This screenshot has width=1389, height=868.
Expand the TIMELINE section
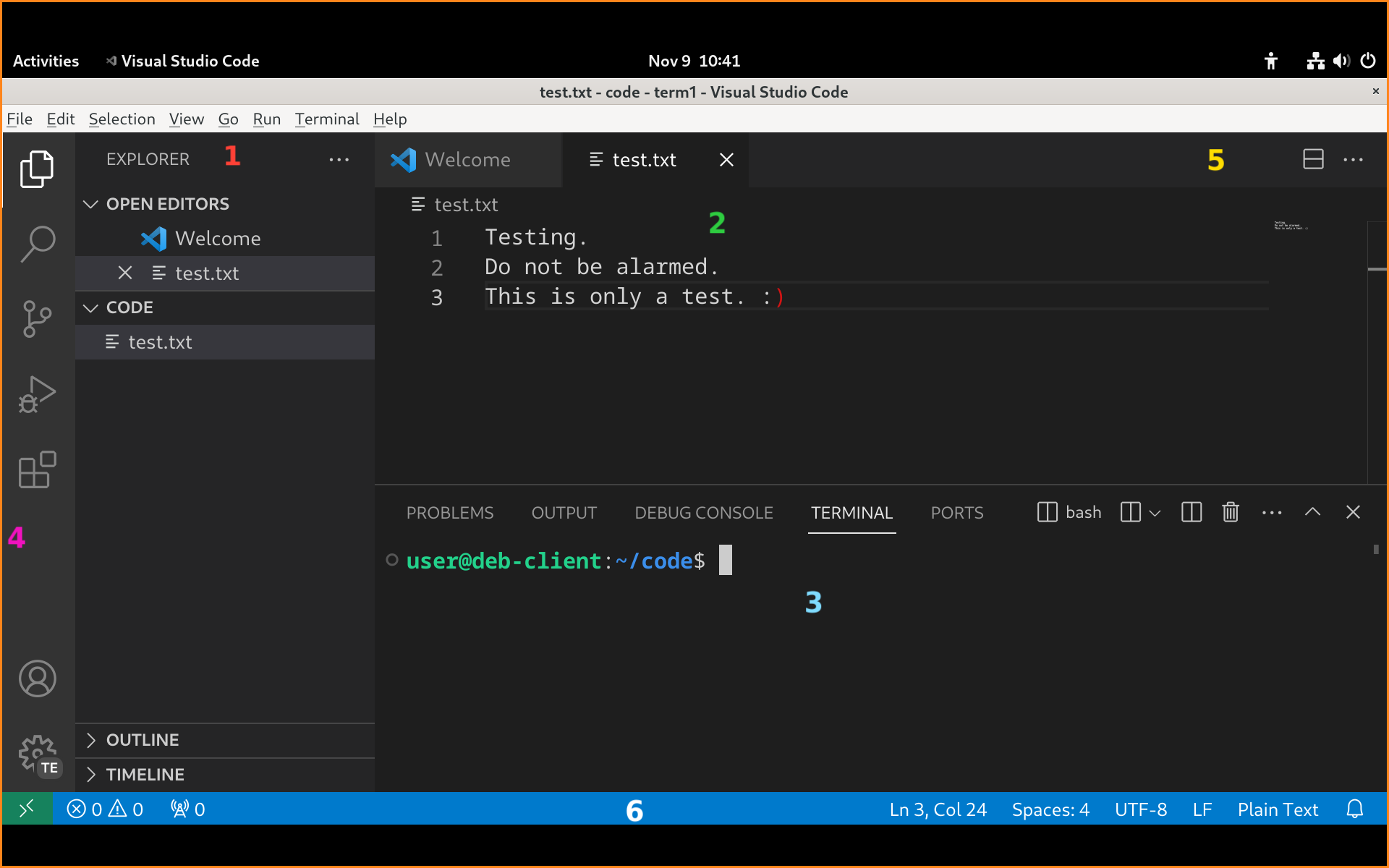pyautogui.click(x=145, y=775)
